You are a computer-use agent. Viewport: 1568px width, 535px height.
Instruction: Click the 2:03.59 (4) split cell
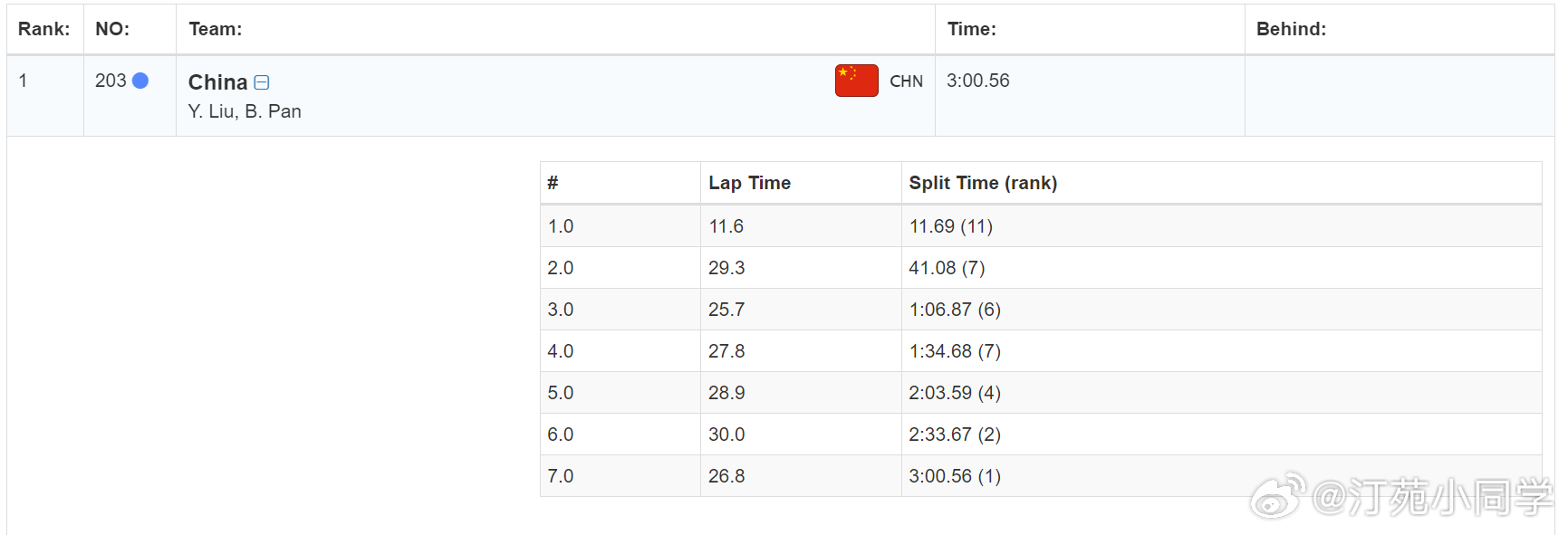[955, 393]
